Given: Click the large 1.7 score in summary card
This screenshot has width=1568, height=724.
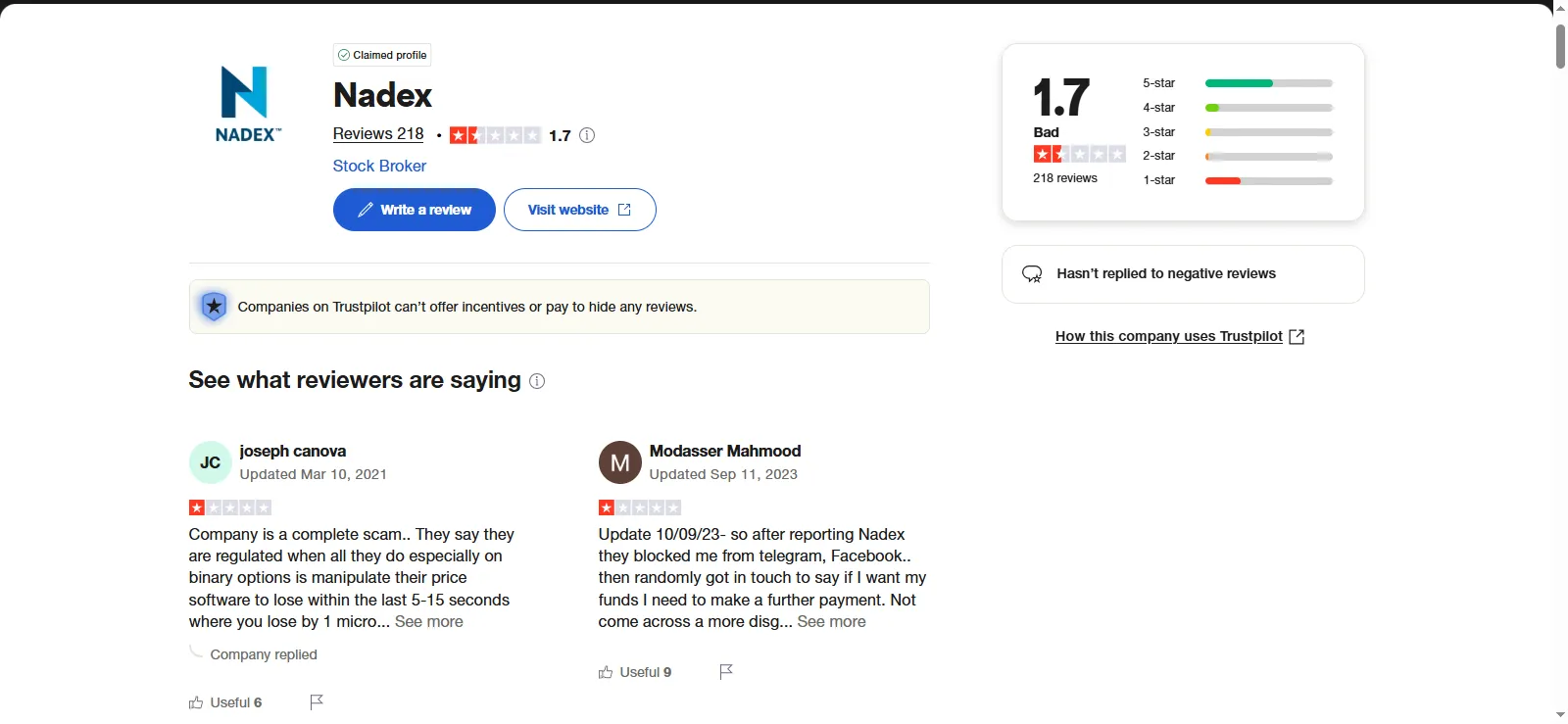Looking at the screenshot, I should click(x=1061, y=97).
